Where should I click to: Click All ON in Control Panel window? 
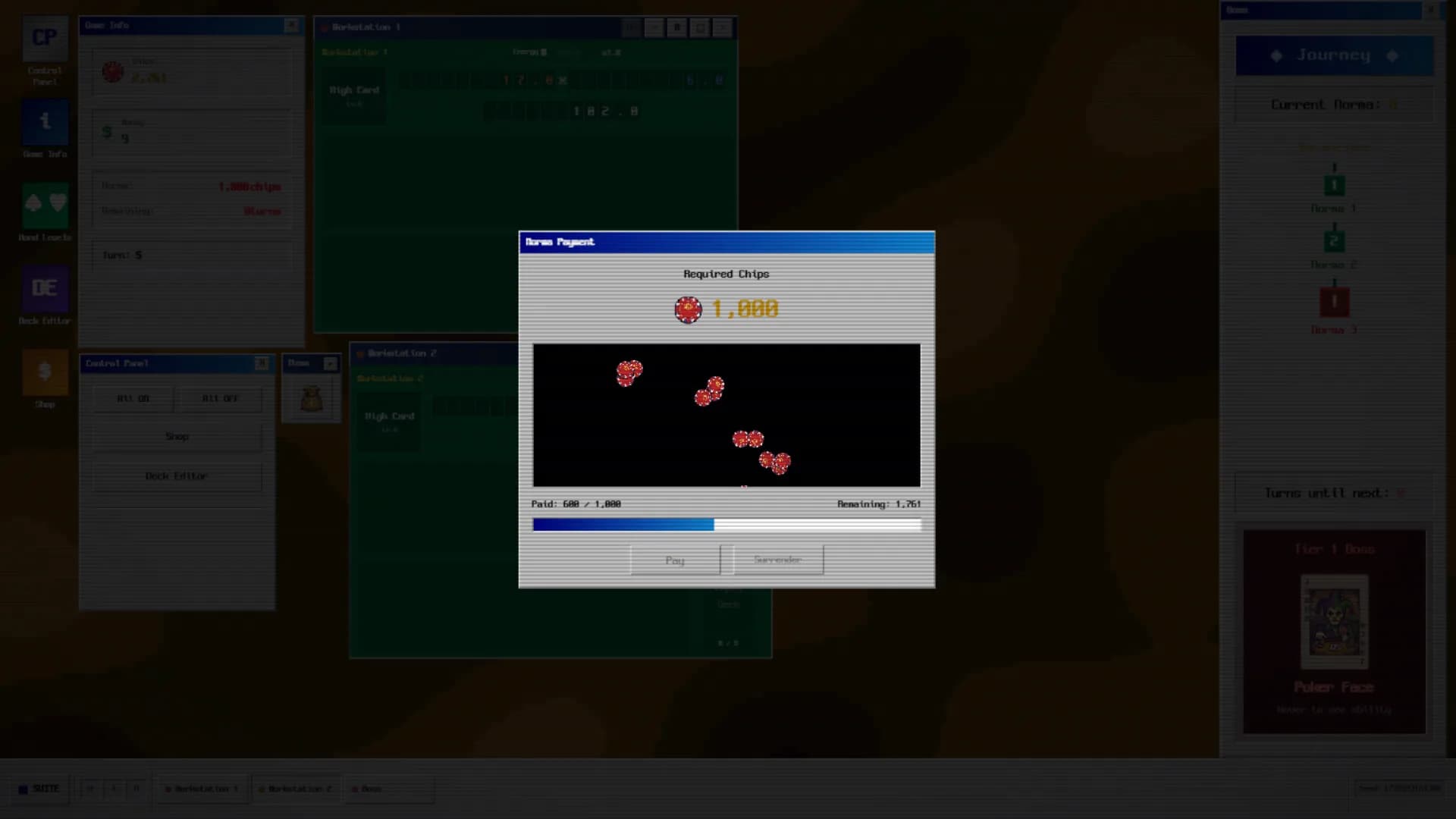133,399
